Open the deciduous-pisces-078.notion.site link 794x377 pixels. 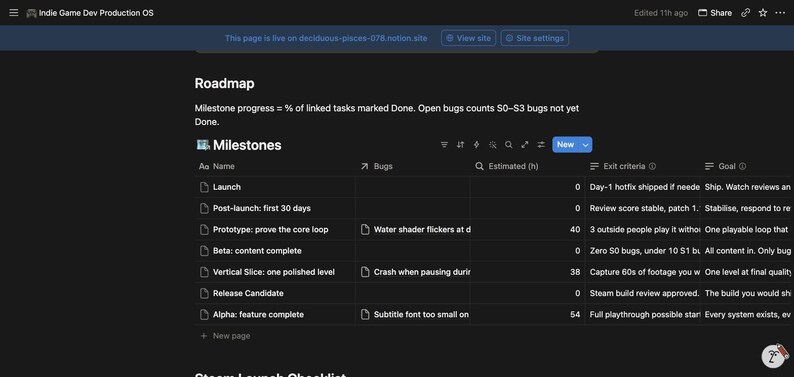pos(363,38)
